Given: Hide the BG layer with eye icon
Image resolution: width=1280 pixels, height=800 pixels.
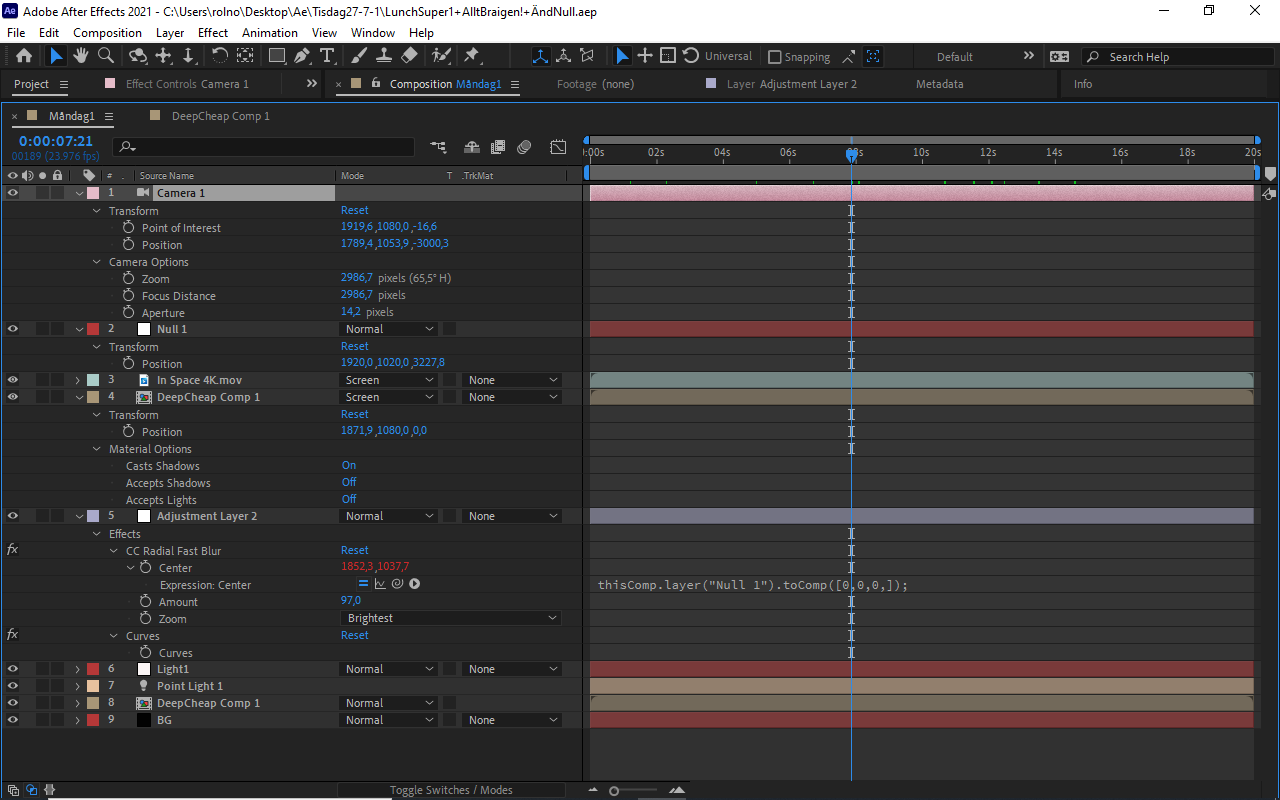Looking at the screenshot, I should pos(13,720).
